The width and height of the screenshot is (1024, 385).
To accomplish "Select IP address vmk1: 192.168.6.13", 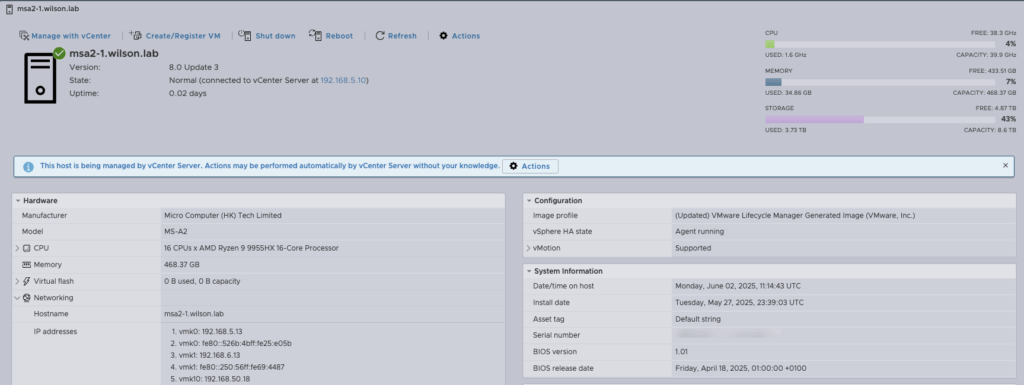I will (210, 355).
